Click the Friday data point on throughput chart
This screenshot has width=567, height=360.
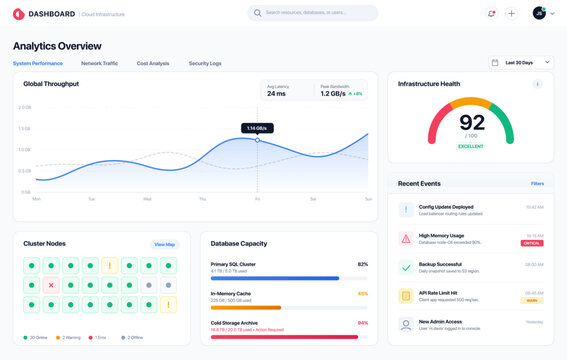(257, 140)
